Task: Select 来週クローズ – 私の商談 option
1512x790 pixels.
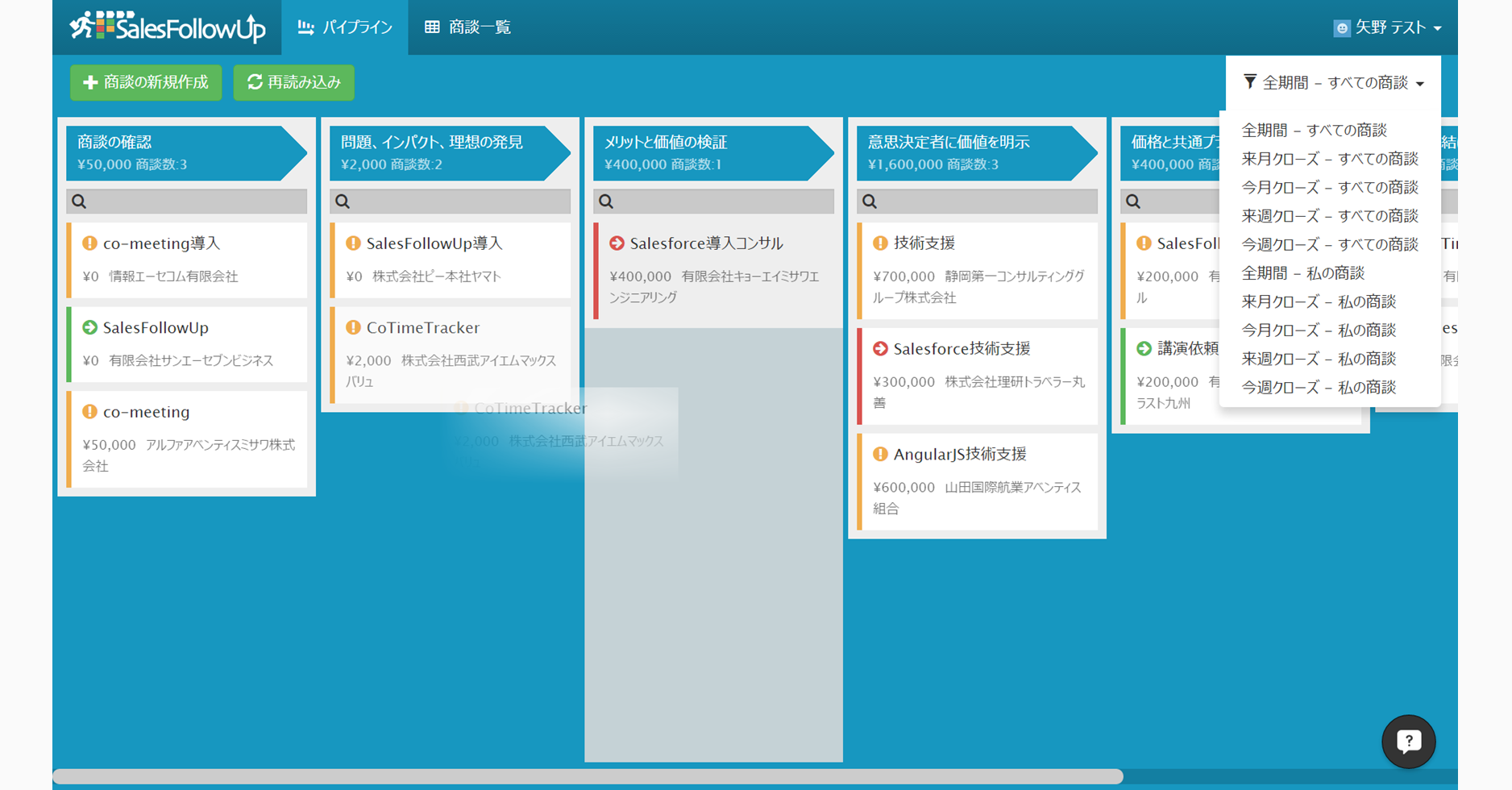Action: click(x=1318, y=359)
